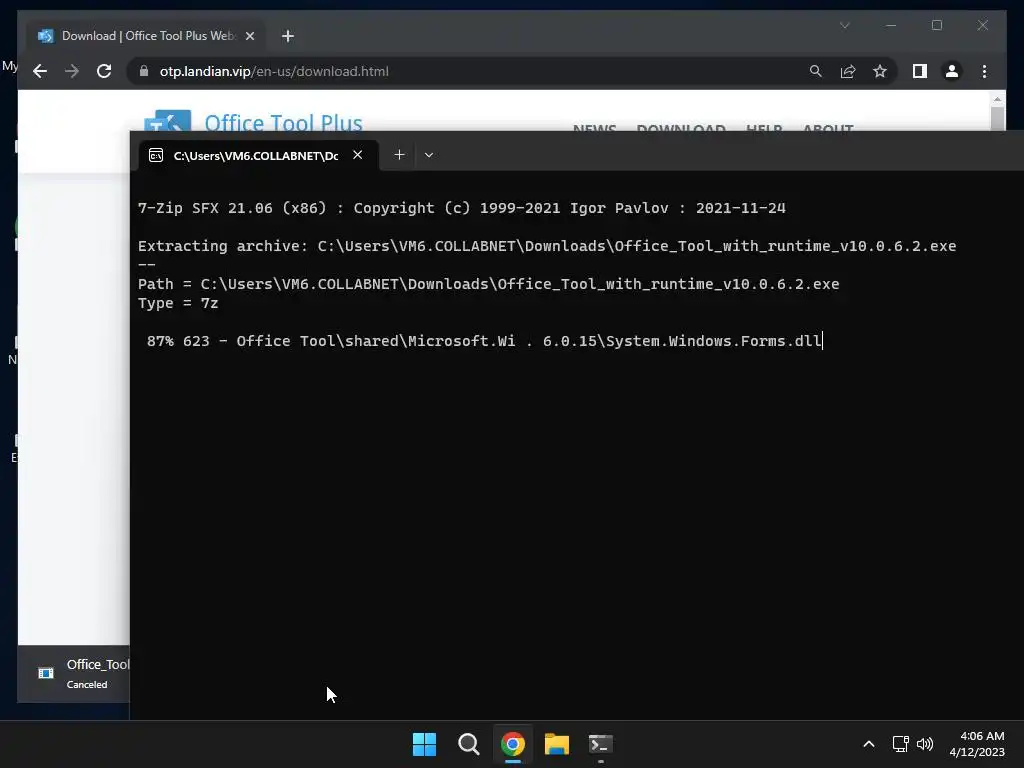The image size is (1024, 768).
Task: Open taskbar Search
Action: pos(468,744)
